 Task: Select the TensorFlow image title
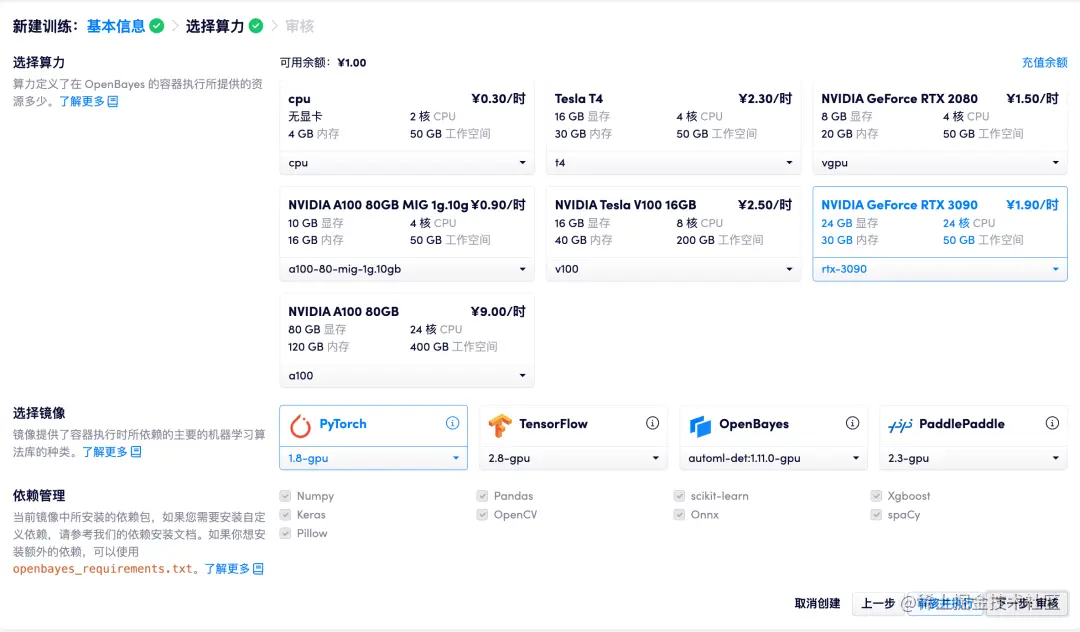(553, 423)
